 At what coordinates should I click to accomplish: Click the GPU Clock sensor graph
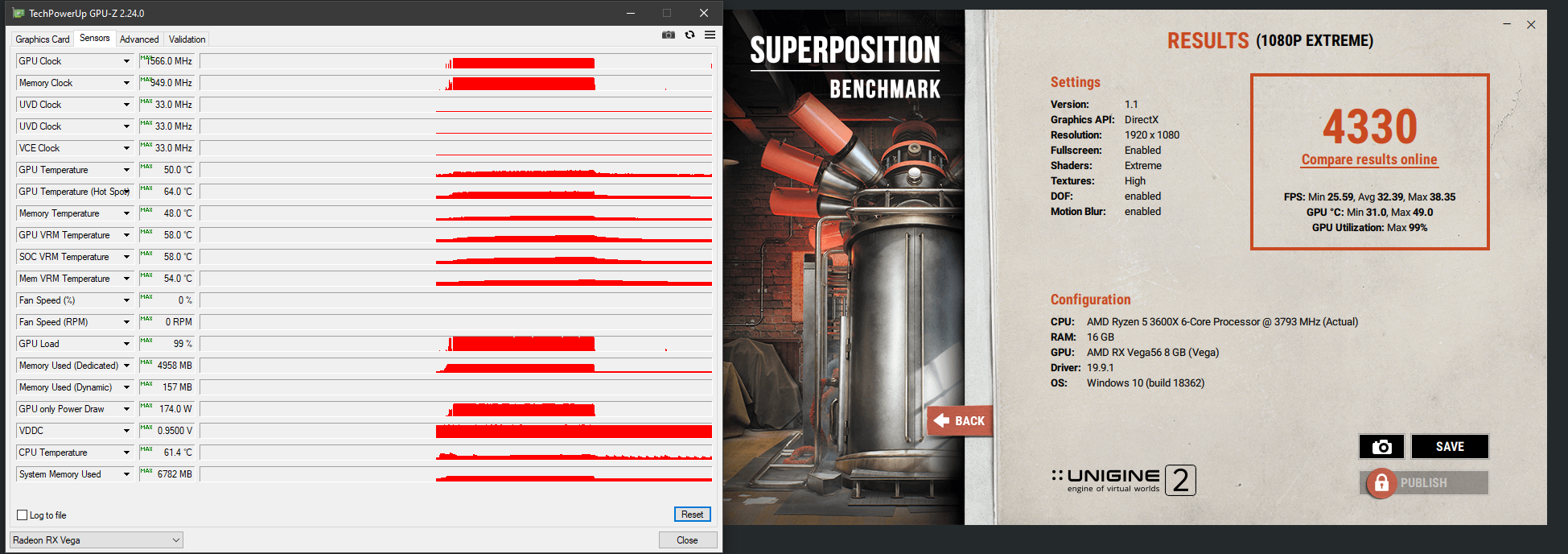click(x=456, y=61)
